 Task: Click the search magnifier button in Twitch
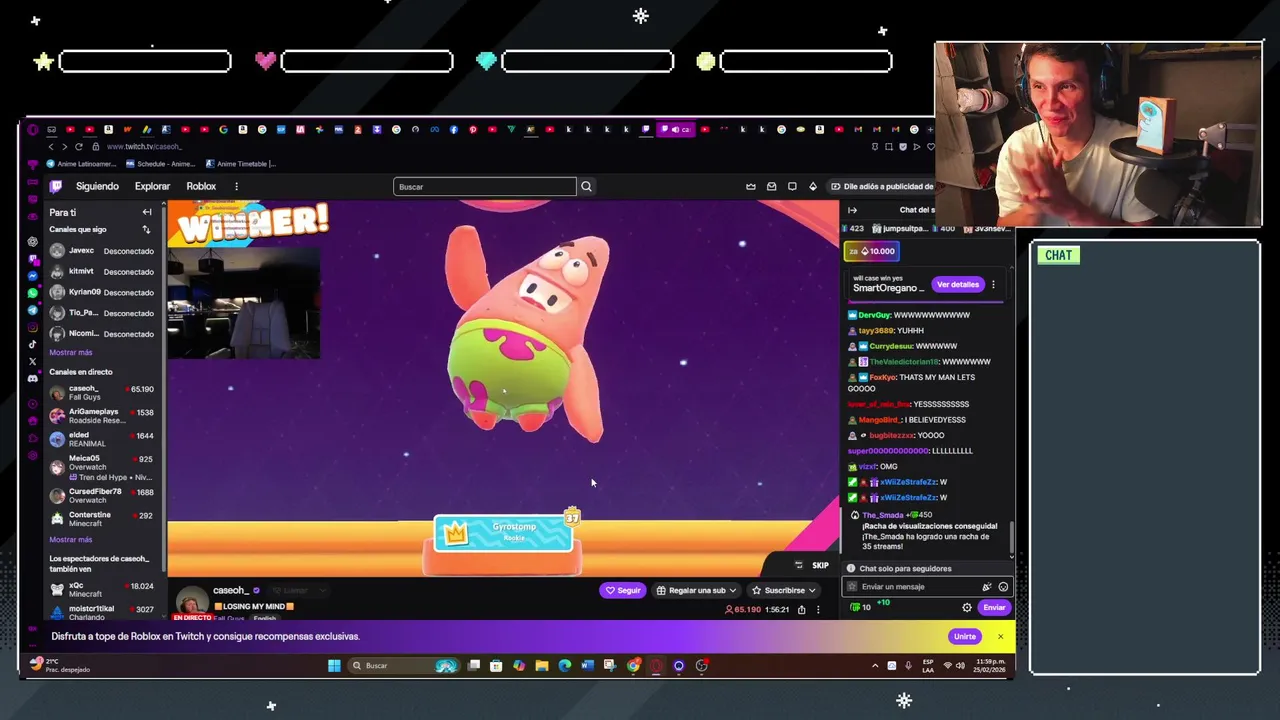[586, 186]
